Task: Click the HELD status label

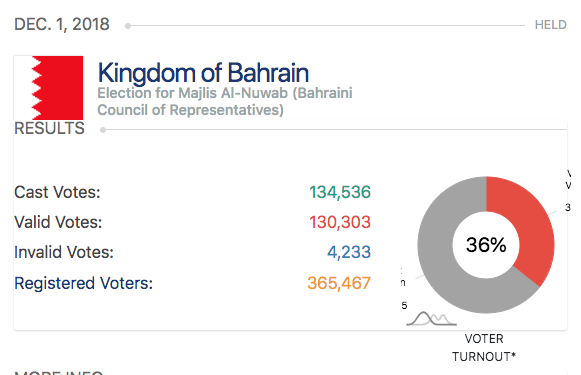Action: click(551, 25)
